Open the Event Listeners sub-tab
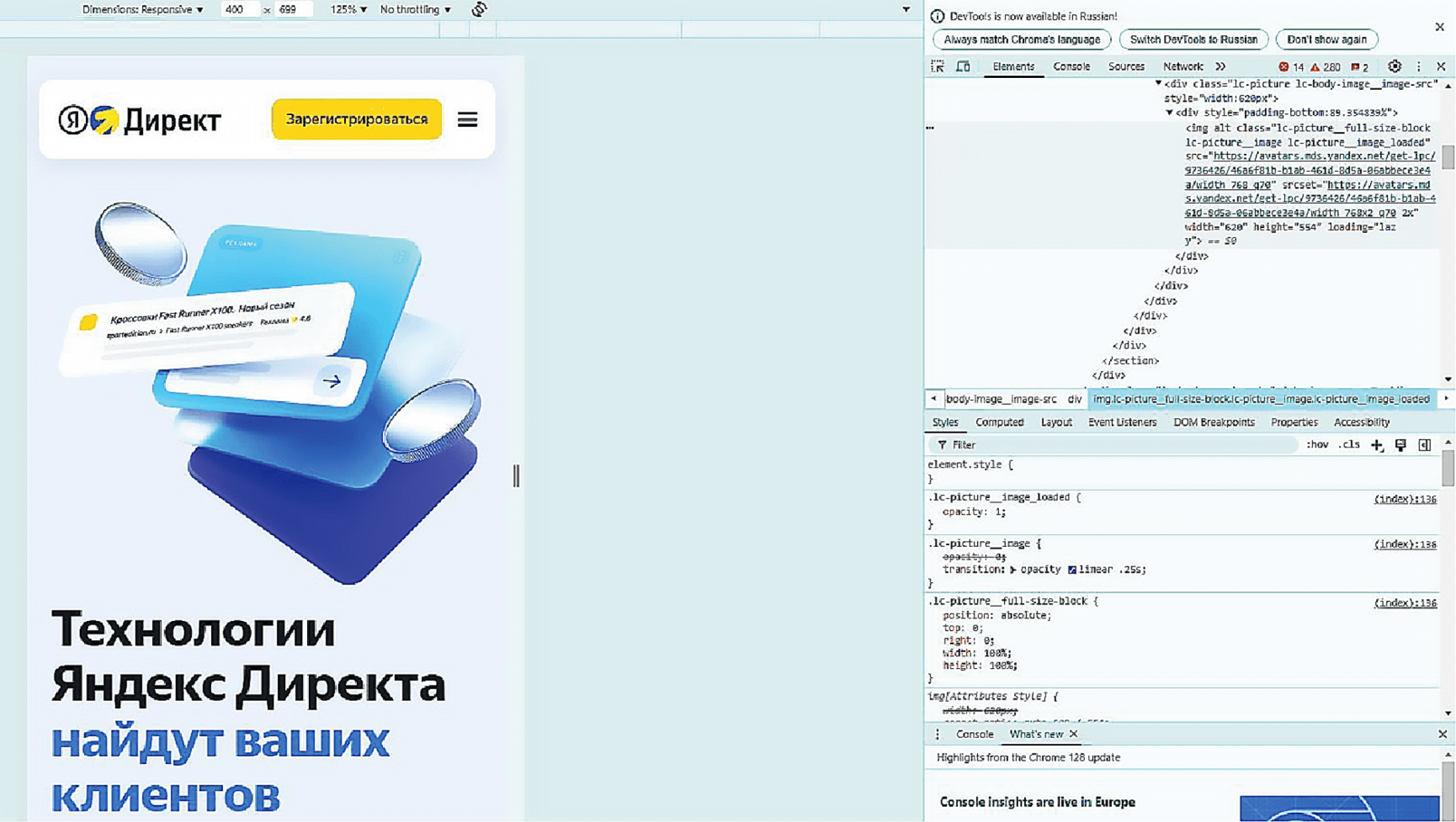Viewport: 1456px width, 822px height. click(1122, 423)
